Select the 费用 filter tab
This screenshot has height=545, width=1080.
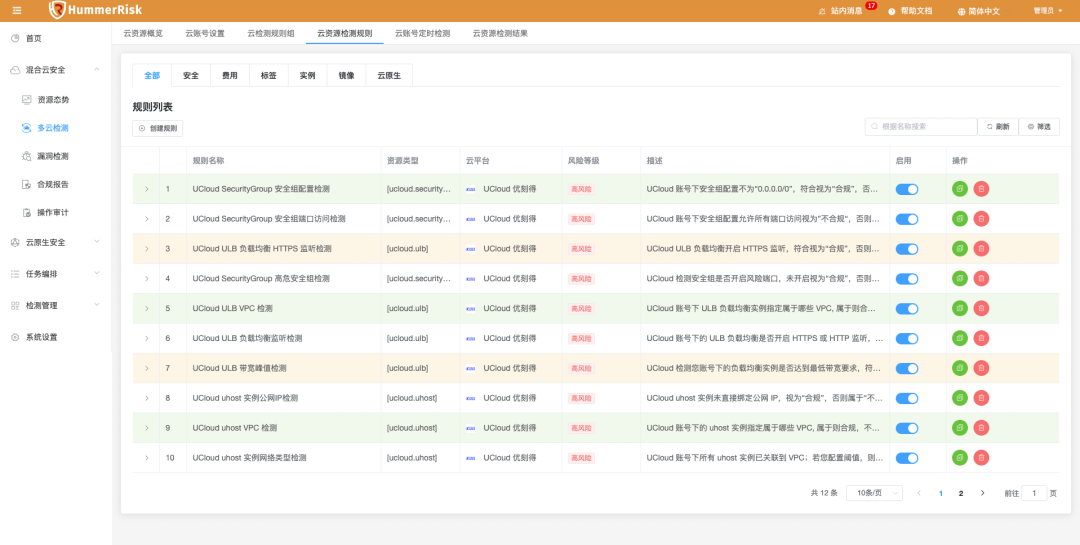pyautogui.click(x=229, y=76)
